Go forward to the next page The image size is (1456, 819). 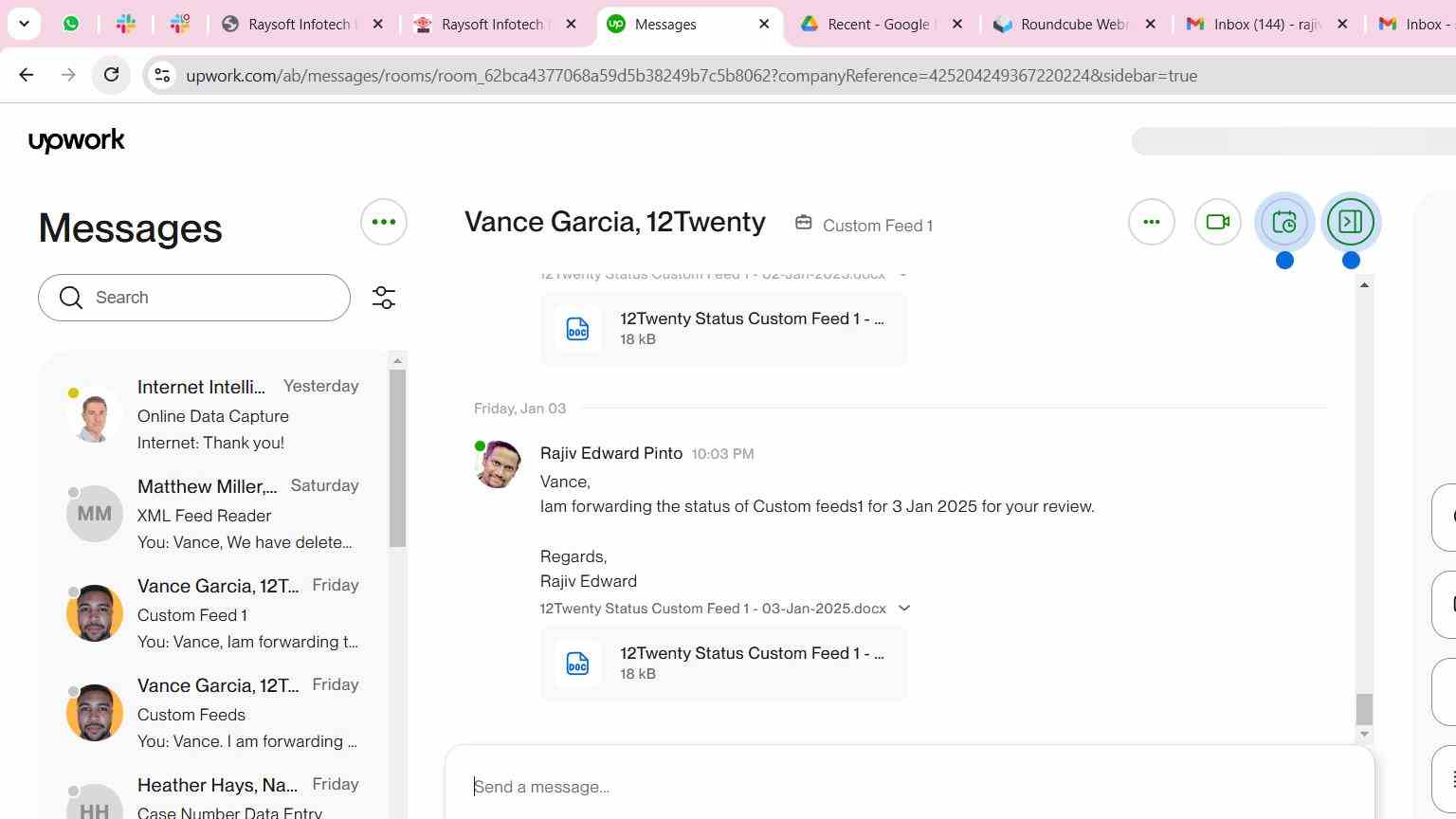coord(68,75)
